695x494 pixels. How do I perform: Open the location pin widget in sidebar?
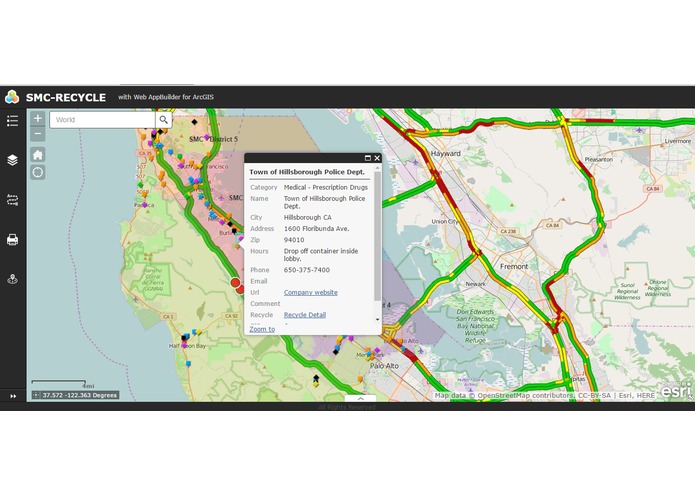click(12, 279)
